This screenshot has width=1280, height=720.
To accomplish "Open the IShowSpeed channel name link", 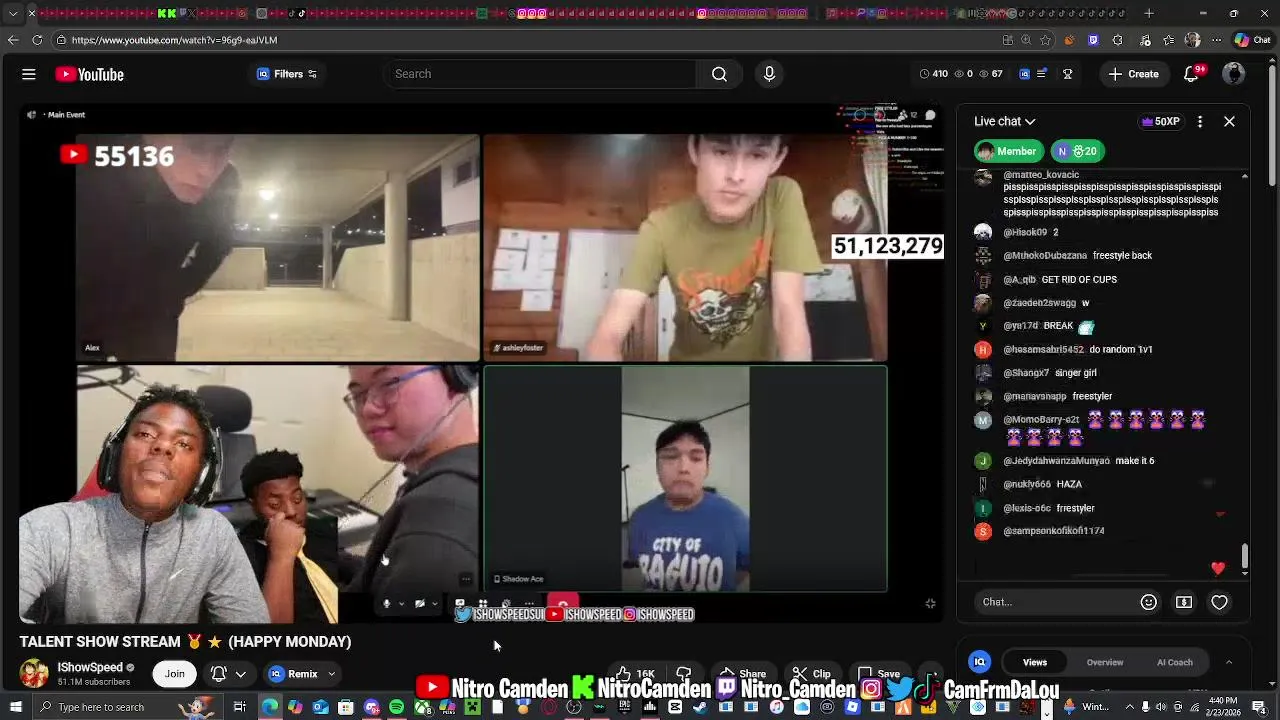I will 90,667.
